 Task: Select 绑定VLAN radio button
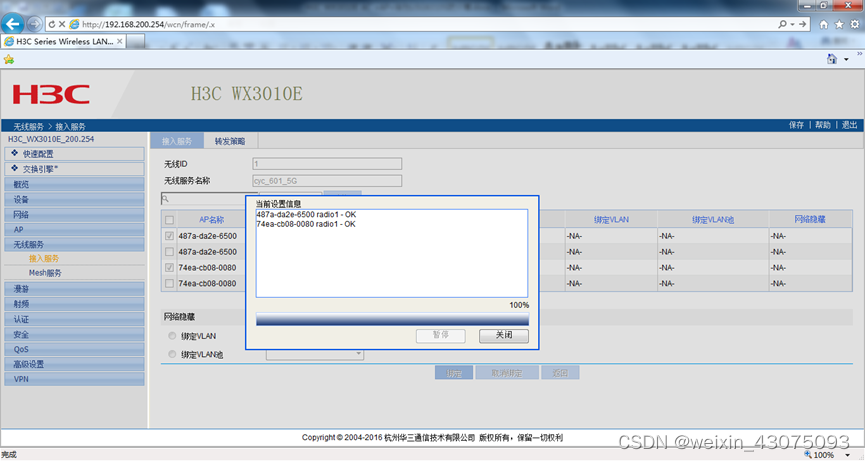(172, 336)
